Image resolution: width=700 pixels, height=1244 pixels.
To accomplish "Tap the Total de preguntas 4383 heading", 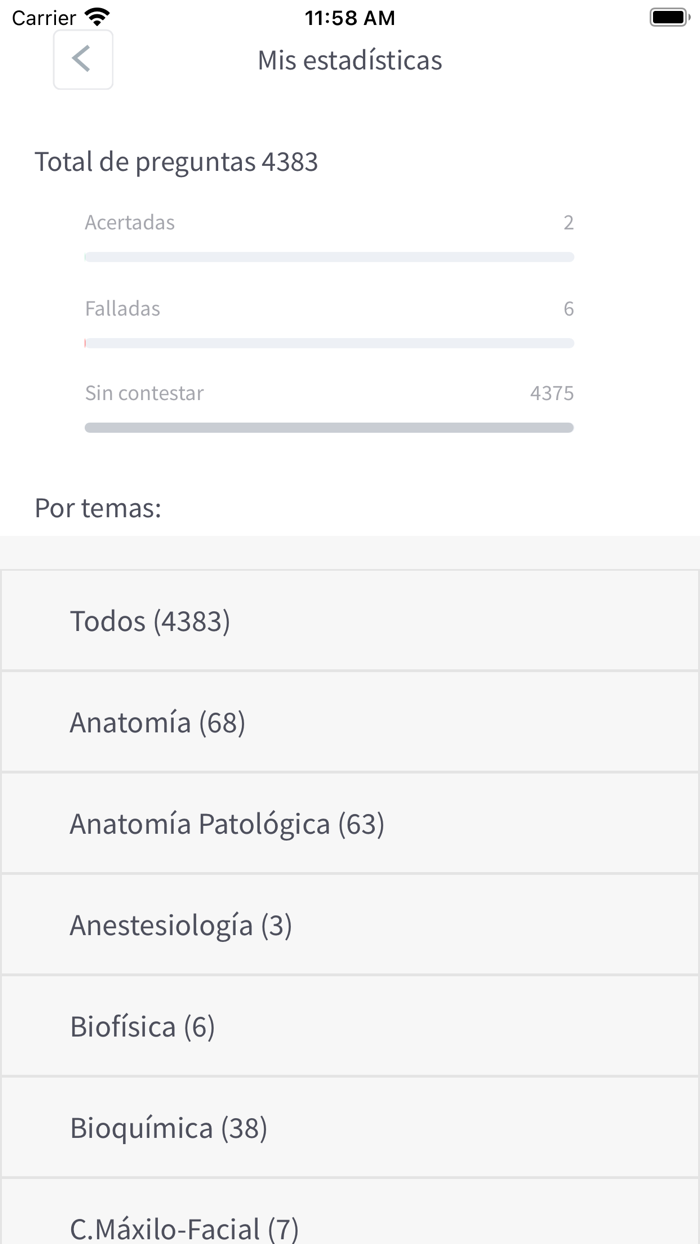I will 176,161.
